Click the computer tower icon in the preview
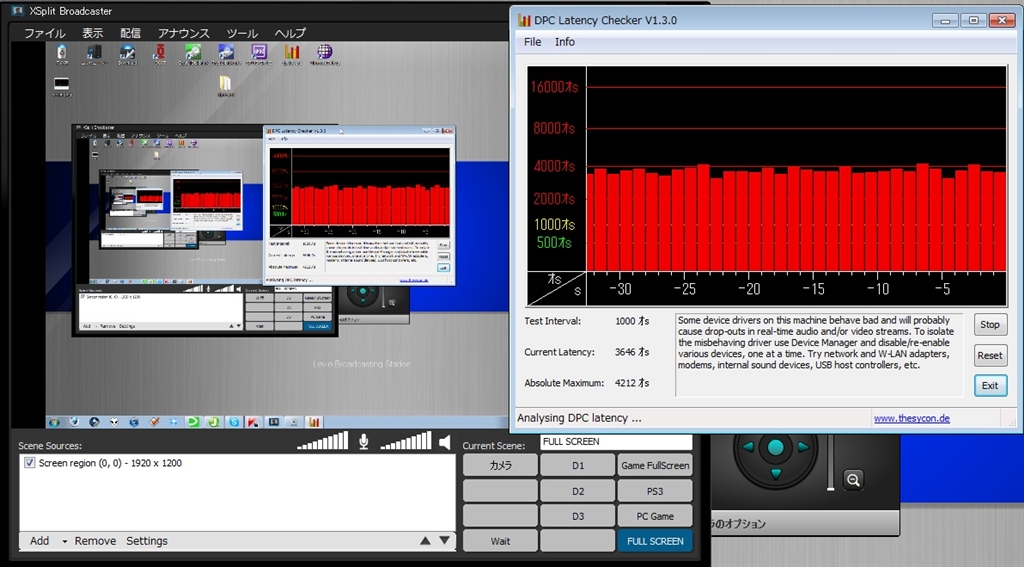 [94, 54]
